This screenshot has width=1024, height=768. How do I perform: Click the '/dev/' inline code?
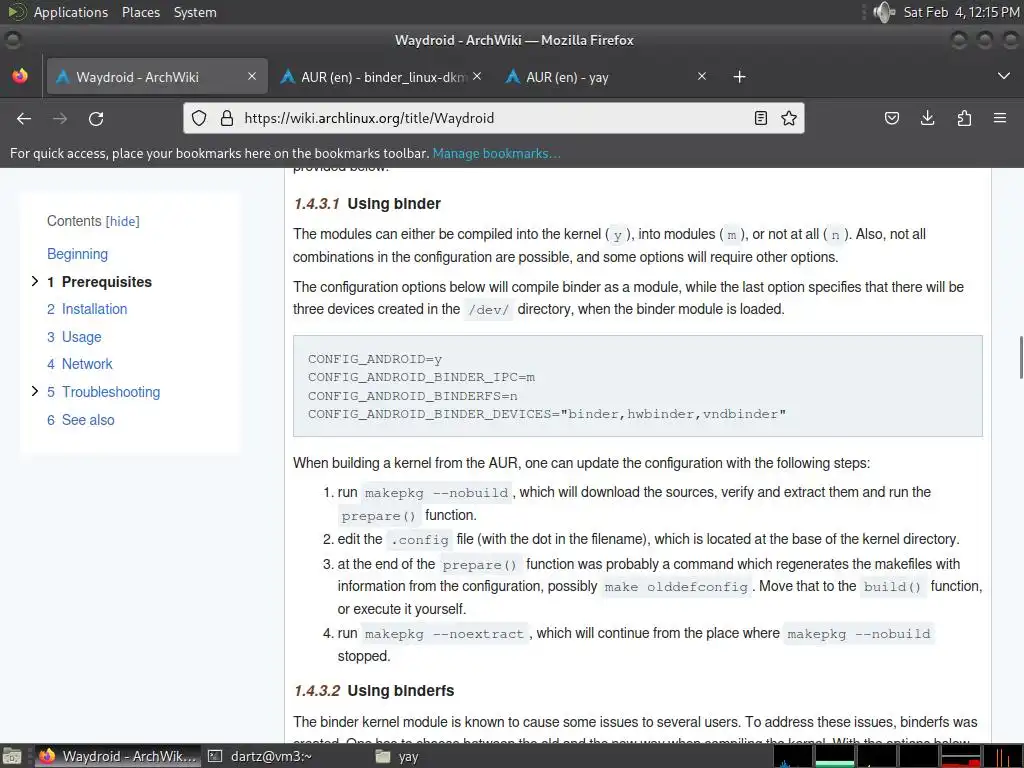[488, 310]
